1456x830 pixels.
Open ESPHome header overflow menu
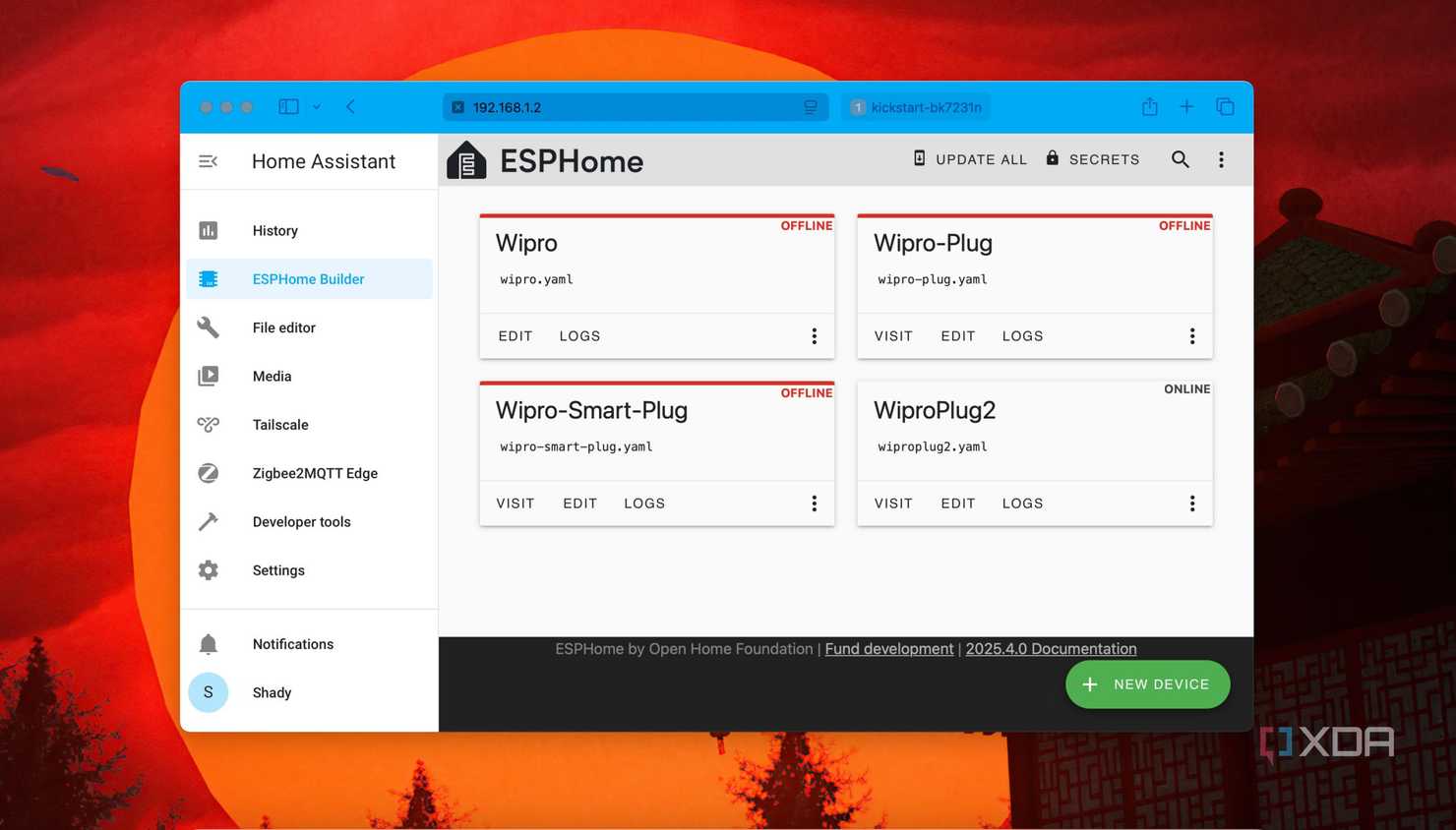(1222, 159)
